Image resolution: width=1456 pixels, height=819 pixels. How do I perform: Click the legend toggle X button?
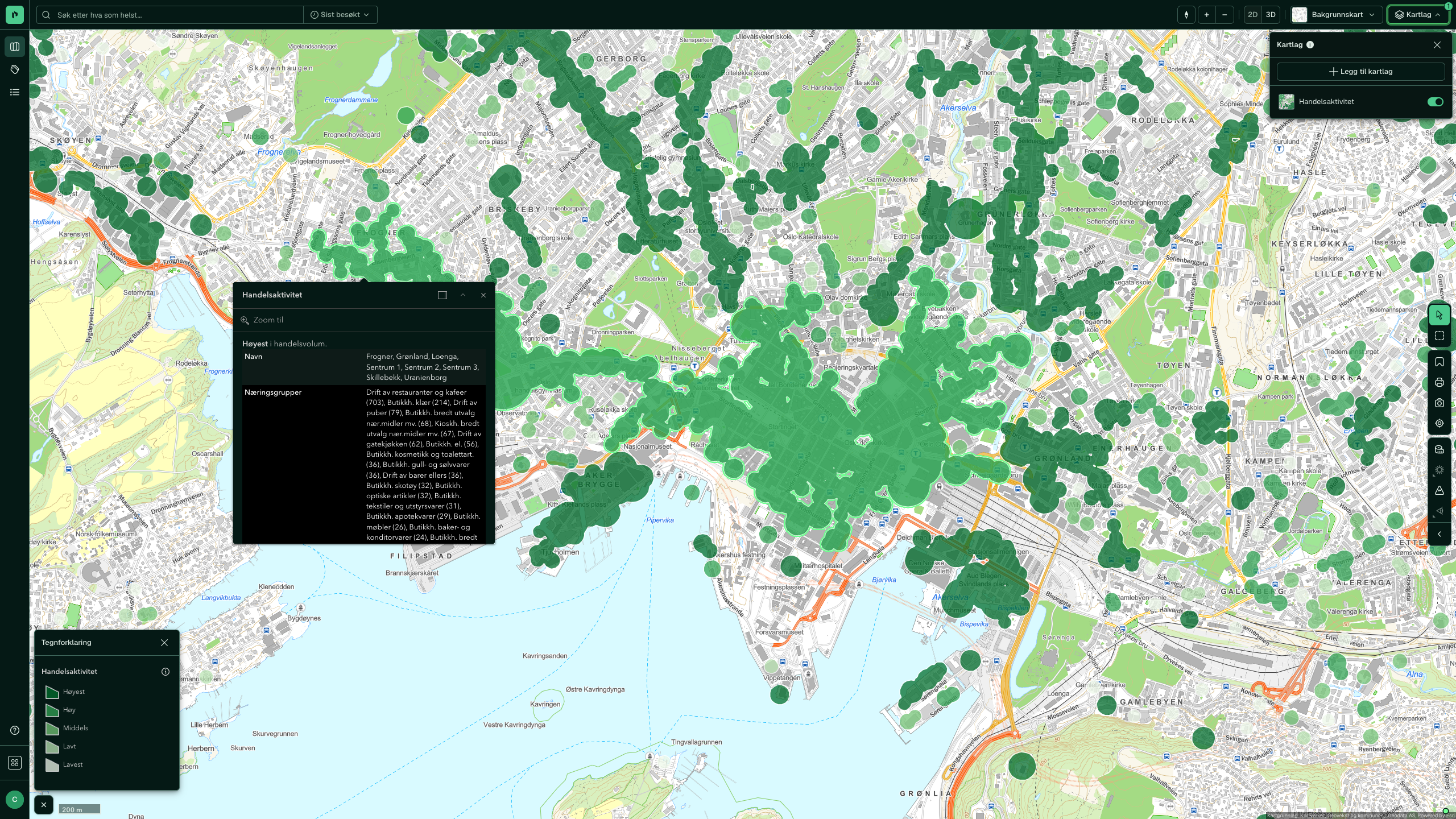[44, 805]
